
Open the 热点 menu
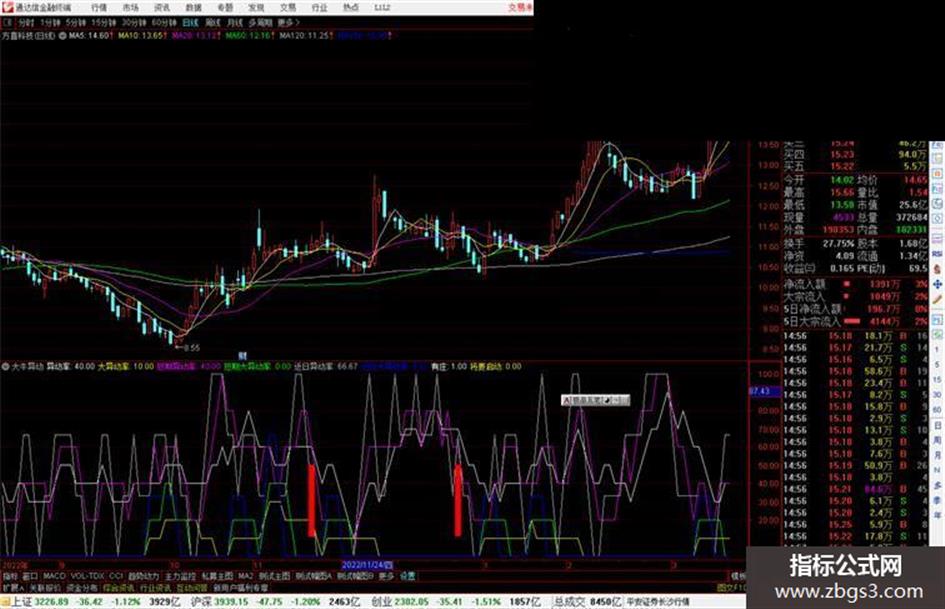(351, 8)
